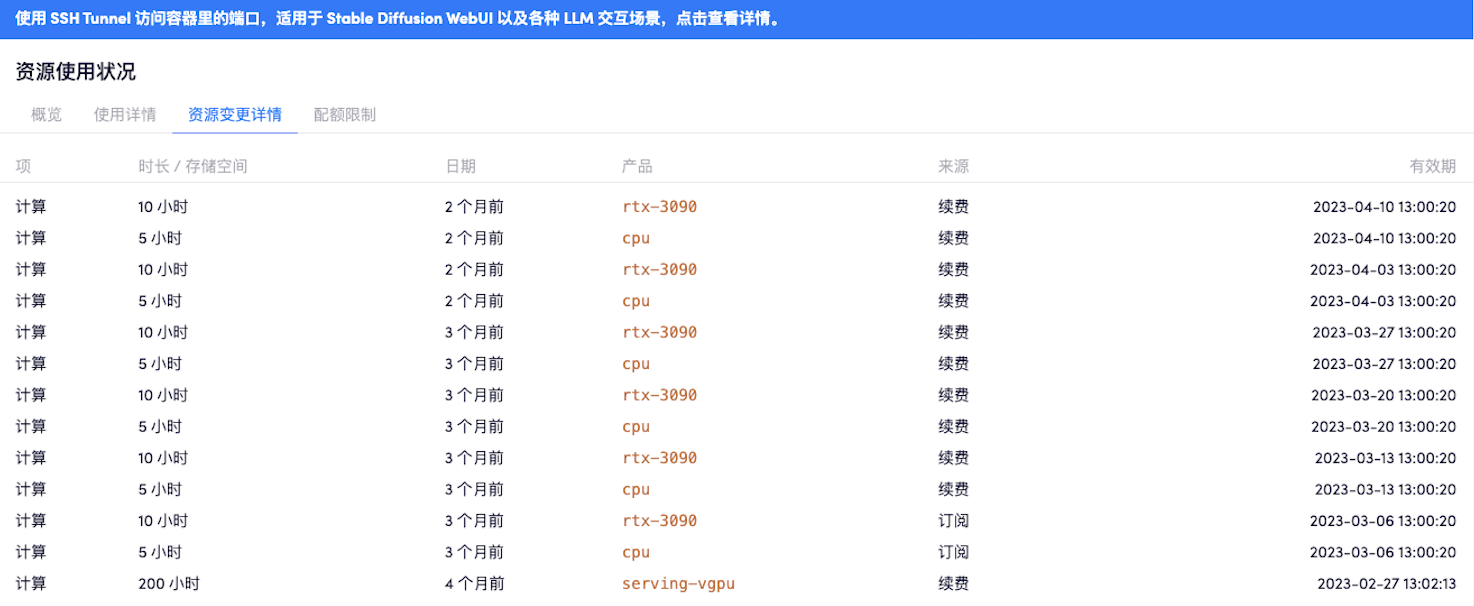Image resolution: width=1474 pixels, height=606 pixels.
Task: Switch to the 概览 tab
Action: (45, 114)
